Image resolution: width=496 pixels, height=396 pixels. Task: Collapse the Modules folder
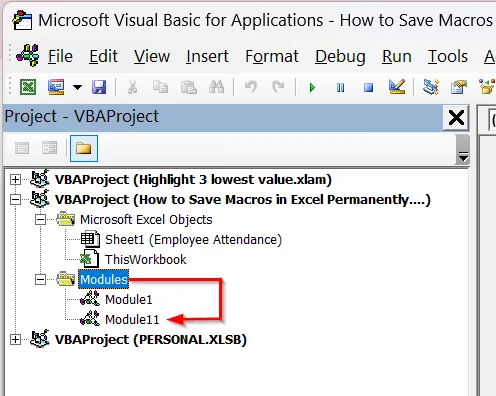click(40, 279)
